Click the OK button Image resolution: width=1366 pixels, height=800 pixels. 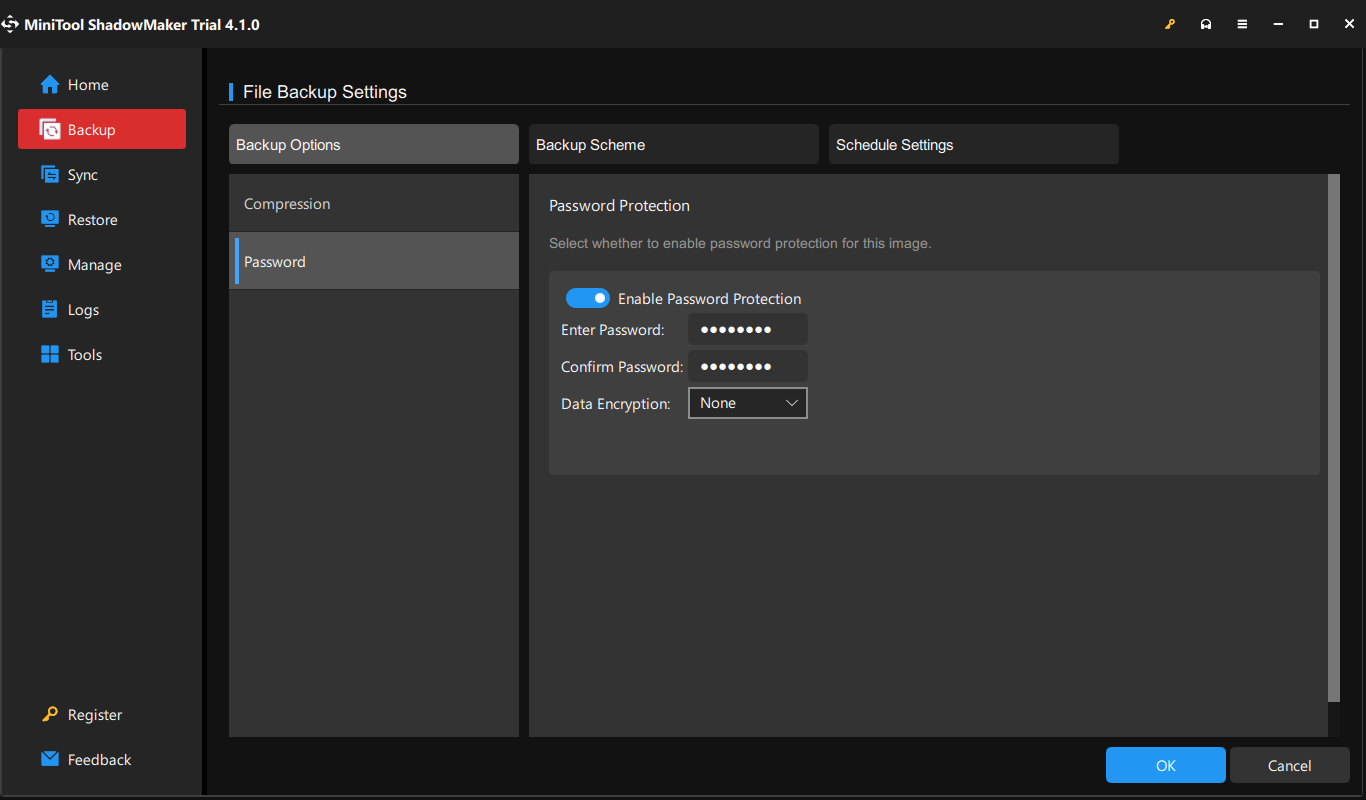[1166, 765]
